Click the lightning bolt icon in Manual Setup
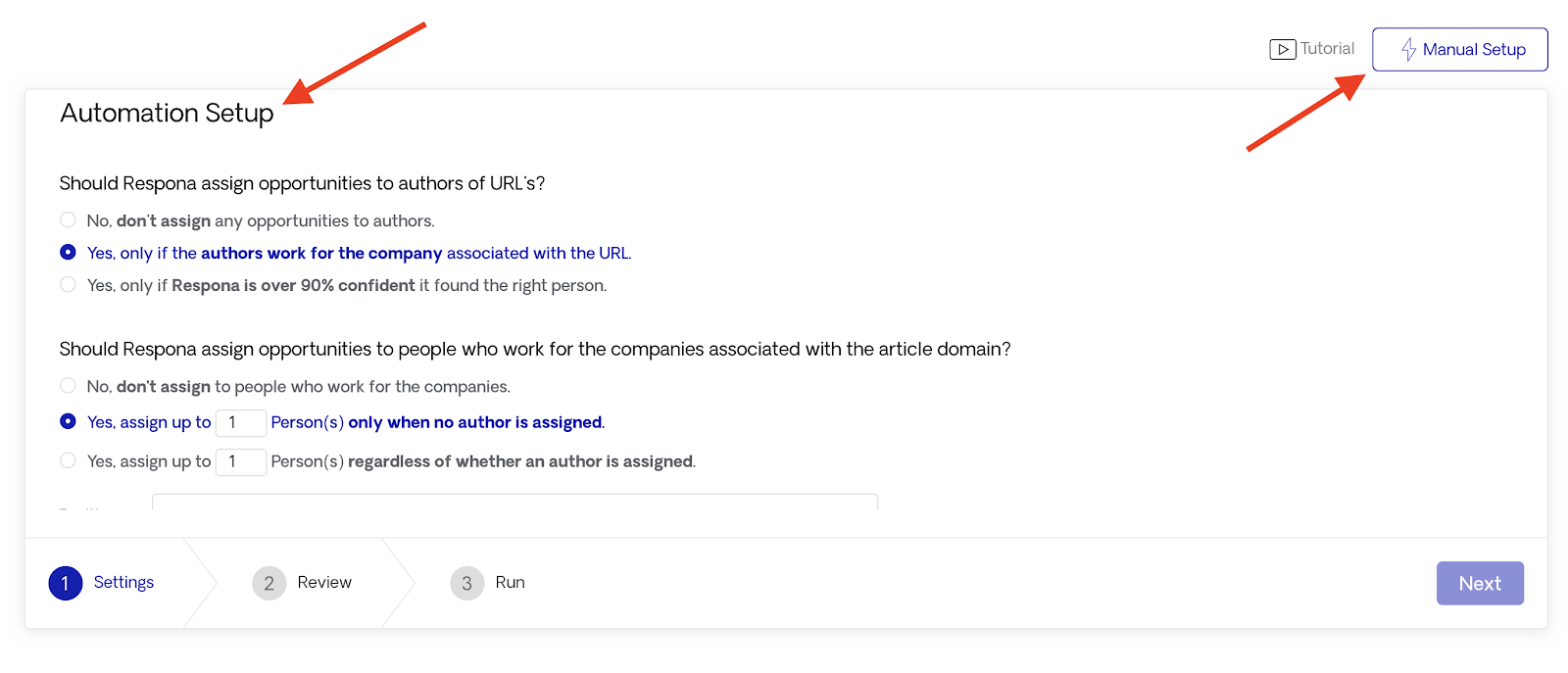This screenshot has width=1568, height=673. tap(1408, 49)
